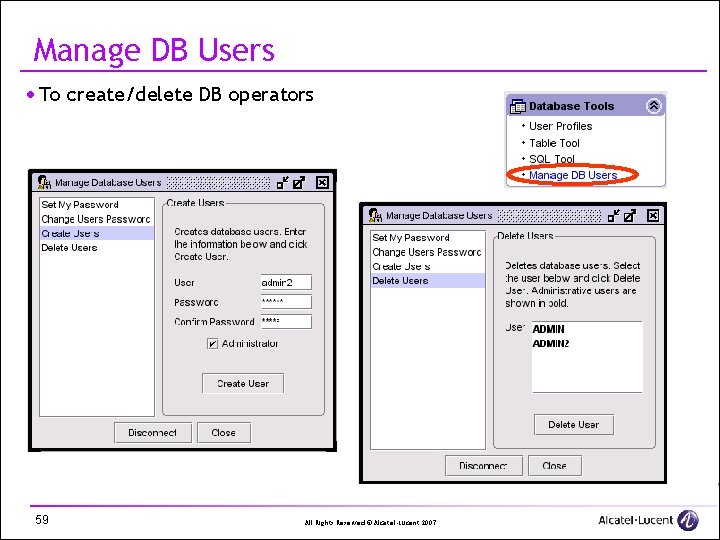Viewport: 720px width, 540px height.
Task: Click user icon in Delete Users window title
Action: 375,215
